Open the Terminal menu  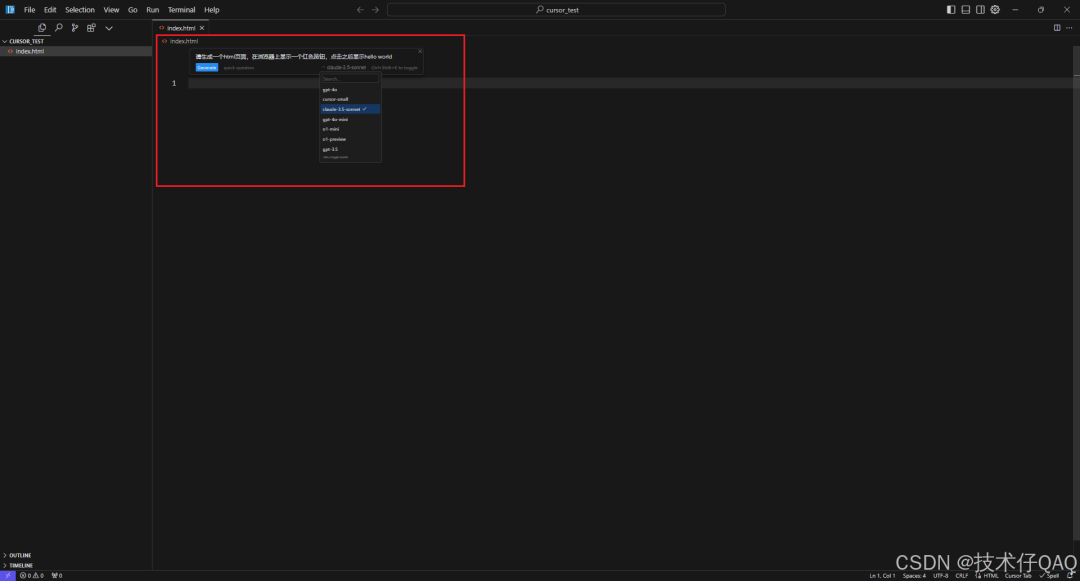[x=181, y=10]
